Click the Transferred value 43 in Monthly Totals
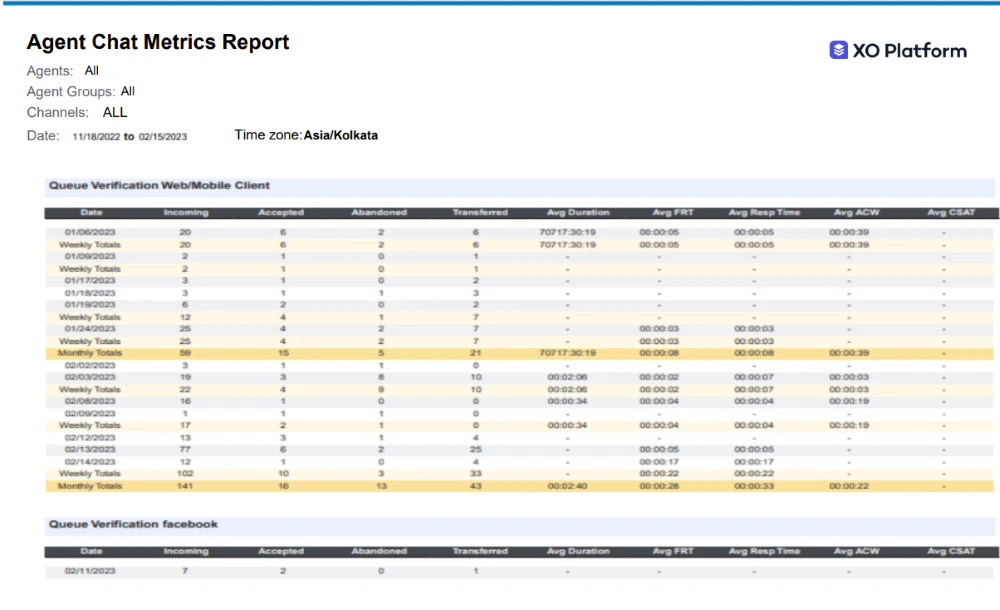Screen dimensions: 1000x610 pos(474,485)
